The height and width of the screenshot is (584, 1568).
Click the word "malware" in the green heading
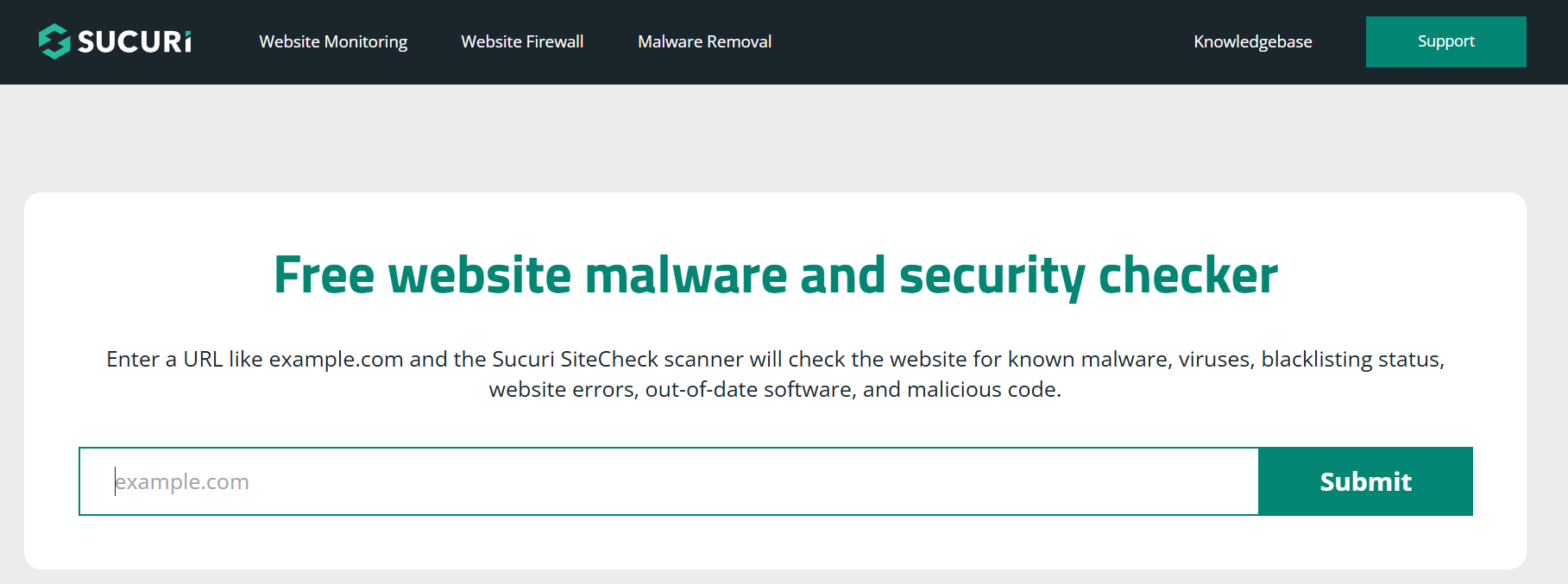[x=686, y=276]
